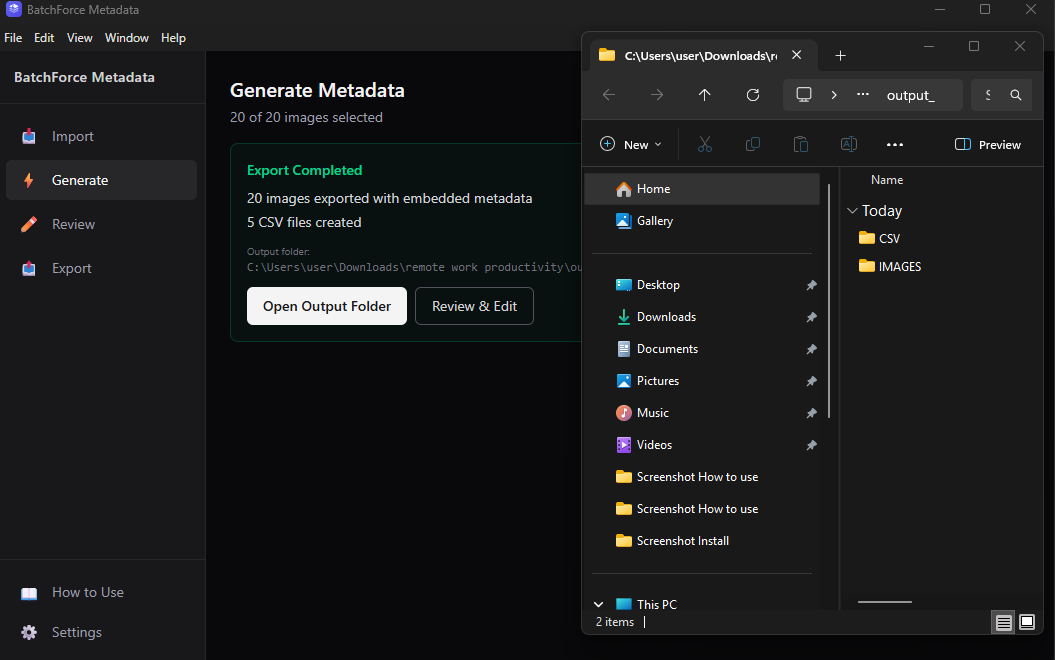Select Import in the BatchForce sidebar
This screenshot has height=660, width=1055.
coord(70,136)
